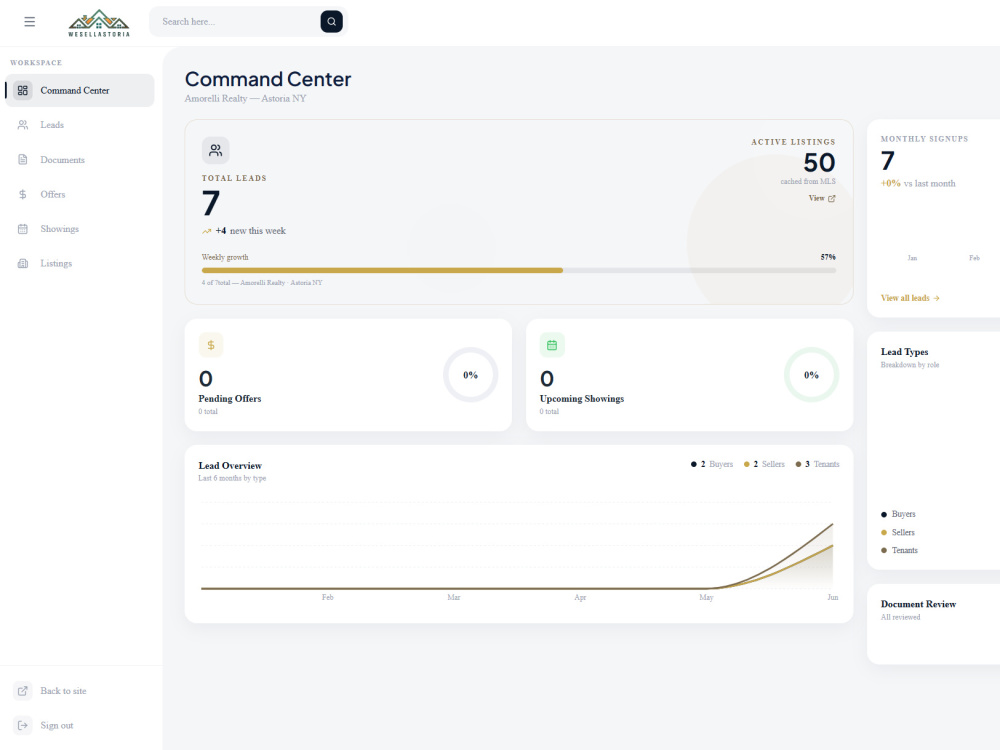Click the Upcoming Showings 0% ring

coord(811,375)
